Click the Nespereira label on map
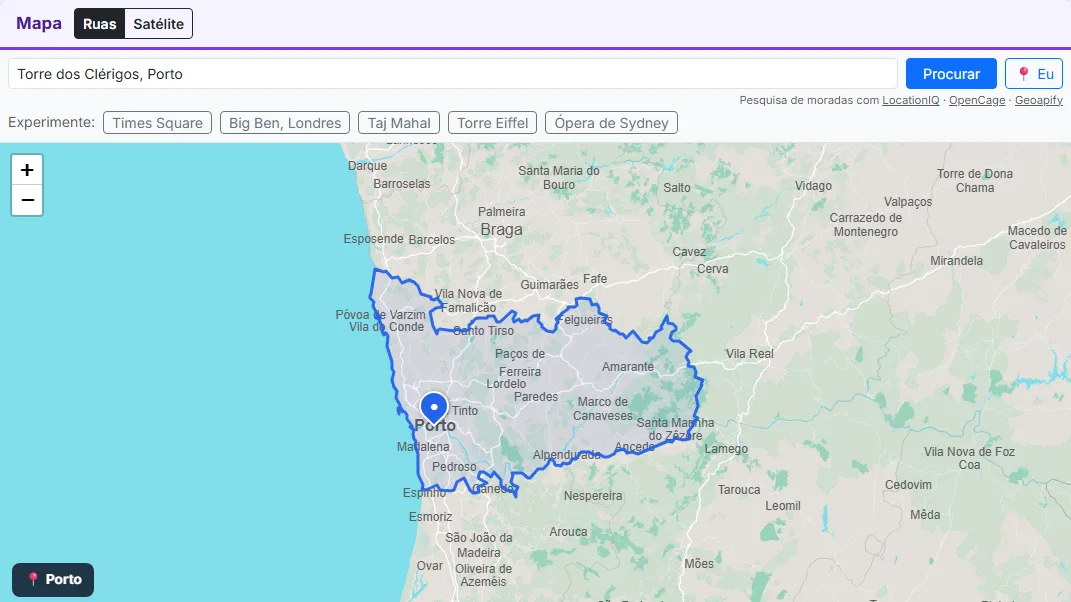This screenshot has height=602, width=1071. (593, 496)
